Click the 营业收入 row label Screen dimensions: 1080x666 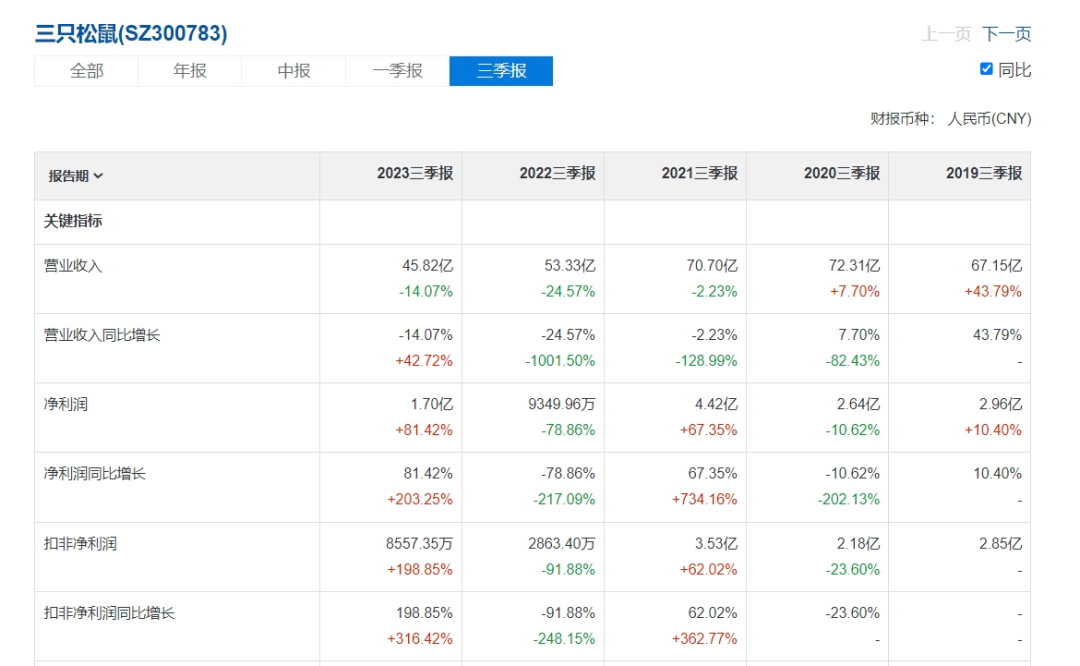click(73, 266)
